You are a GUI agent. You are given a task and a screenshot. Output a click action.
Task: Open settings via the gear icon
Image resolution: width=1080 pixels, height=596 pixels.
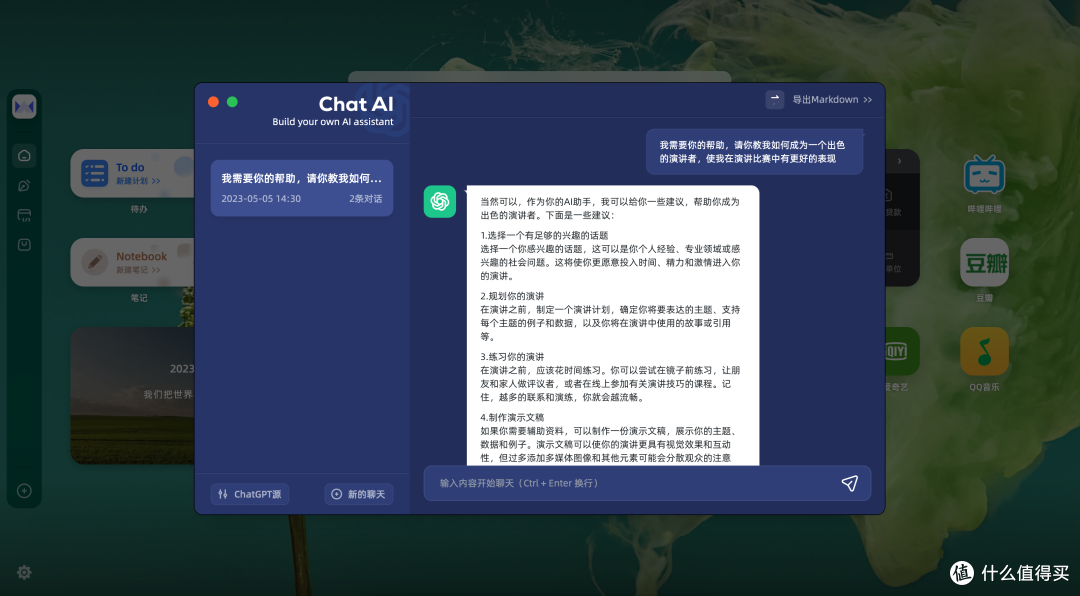tap(23, 572)
